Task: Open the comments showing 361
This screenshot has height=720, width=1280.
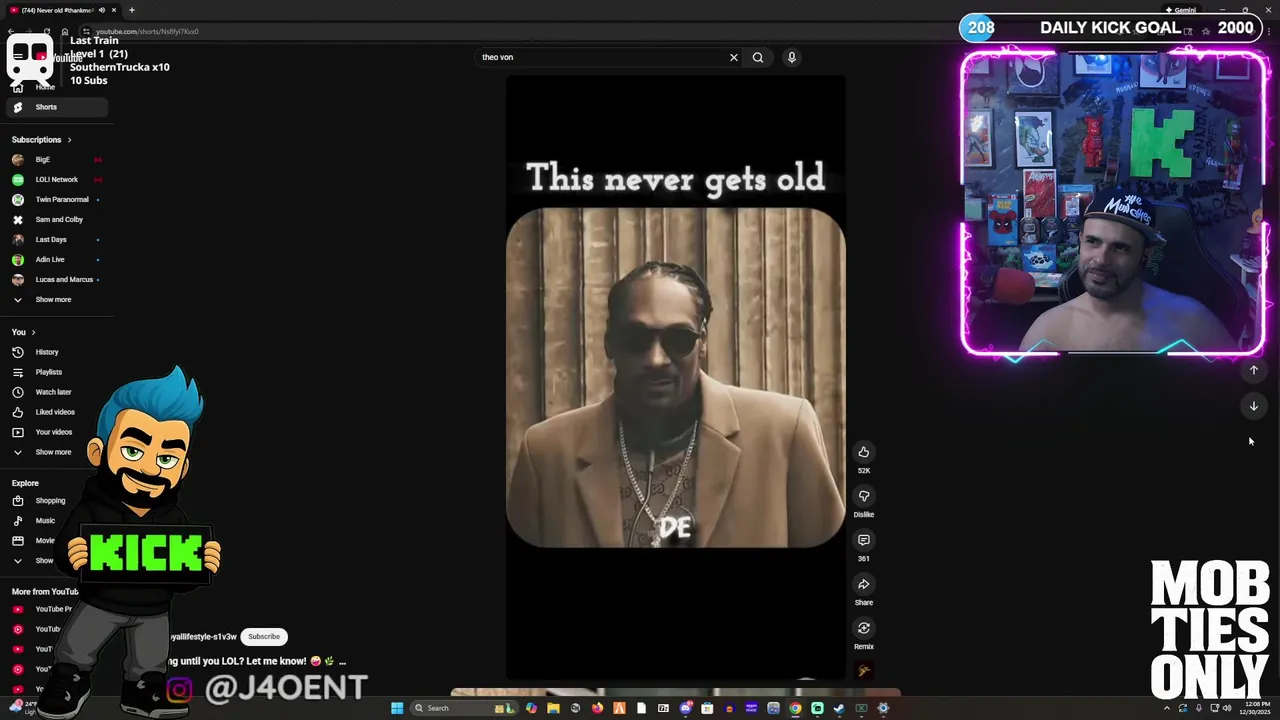Action: pos(864,540)
